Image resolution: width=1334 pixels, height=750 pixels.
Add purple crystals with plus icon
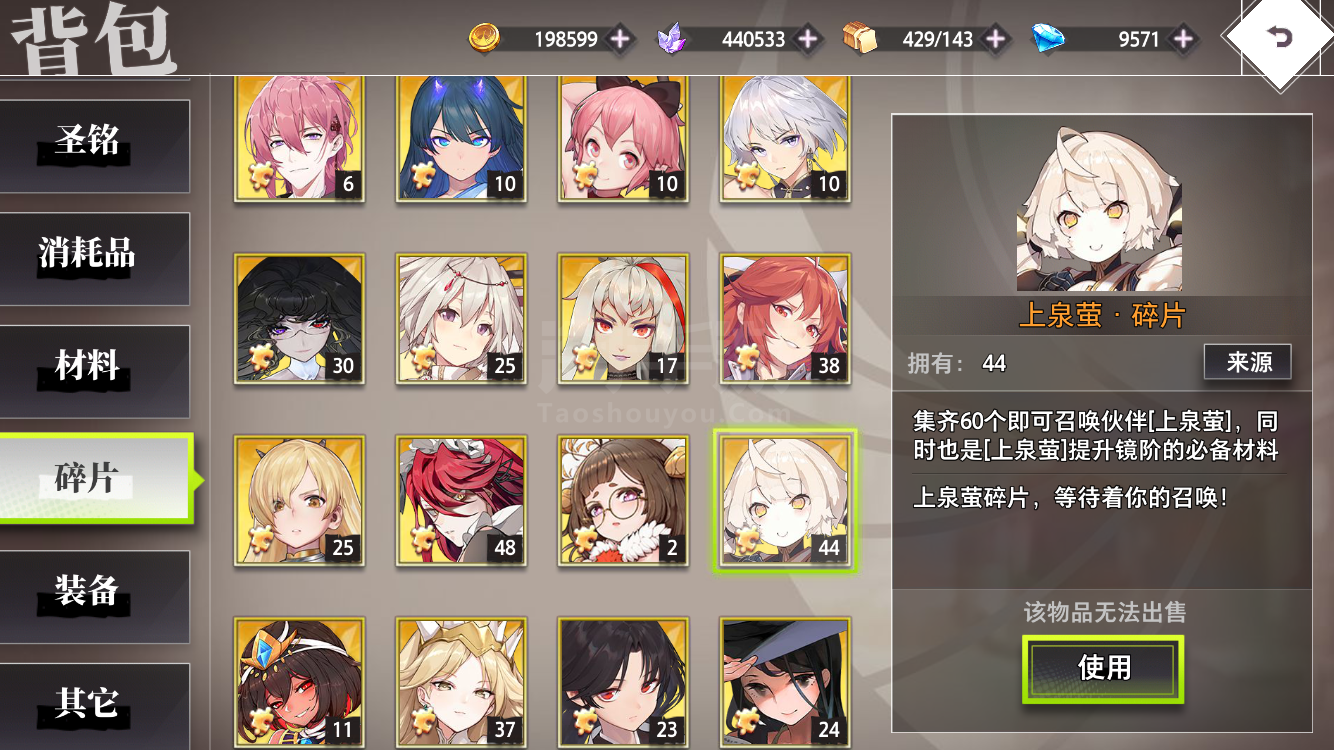[x=807, y=39]
